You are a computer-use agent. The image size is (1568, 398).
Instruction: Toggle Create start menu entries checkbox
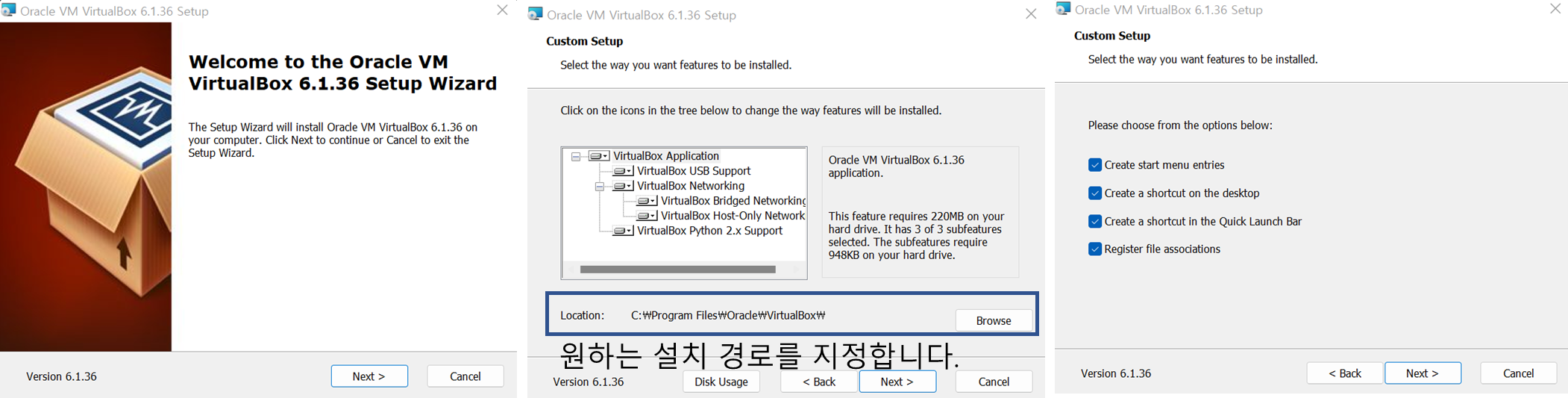point(1095,165)
